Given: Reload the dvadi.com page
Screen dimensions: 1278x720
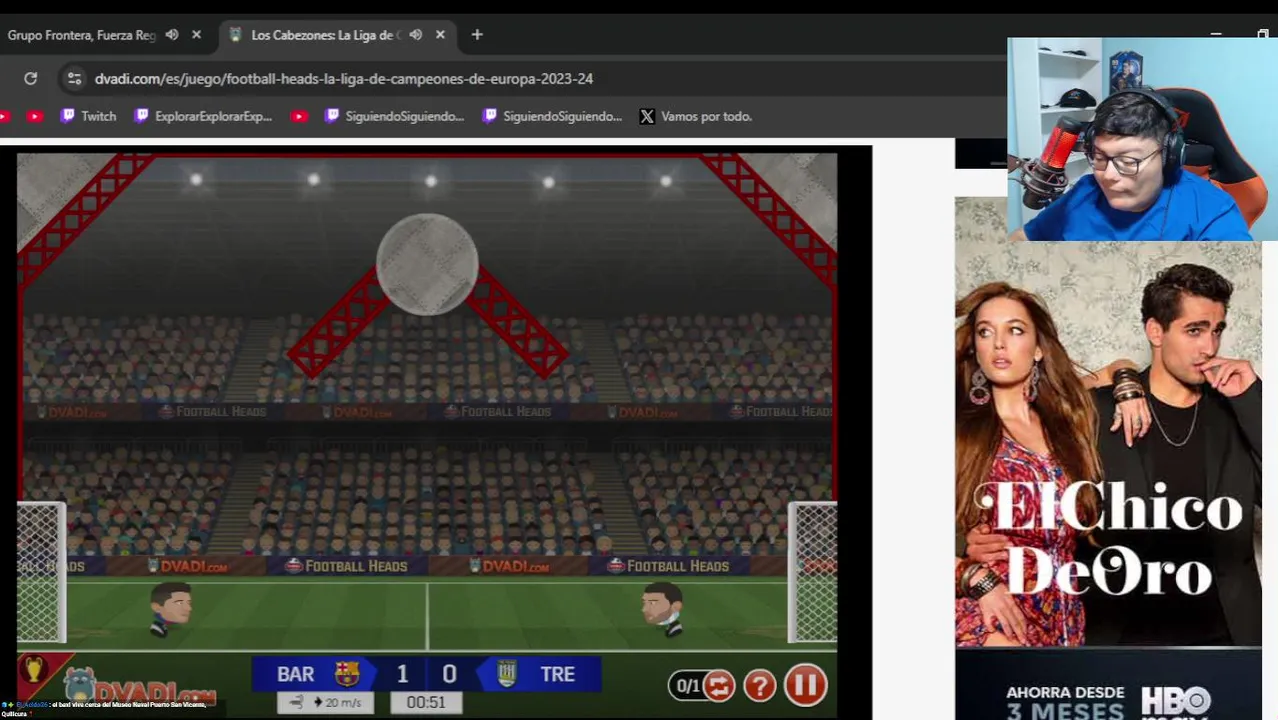Looking at the screenshot, I should tap(31, 78).
